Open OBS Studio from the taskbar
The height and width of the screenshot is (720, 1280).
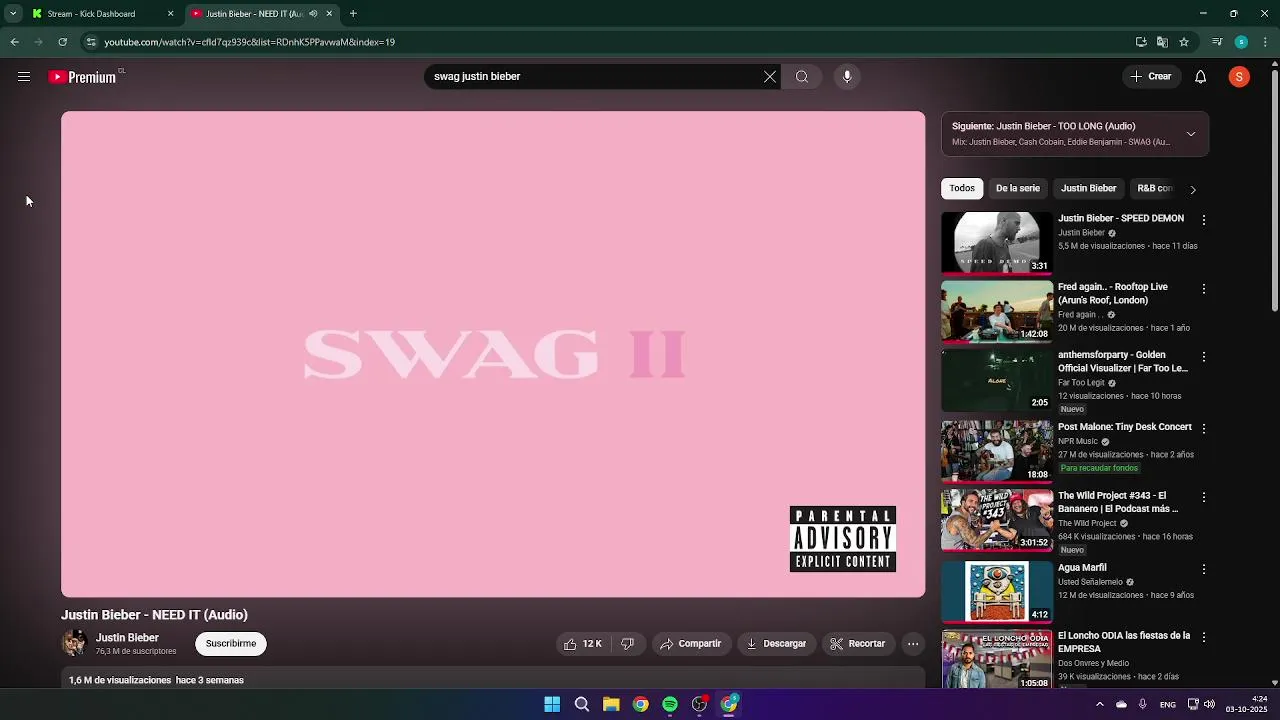pos(699,704)
